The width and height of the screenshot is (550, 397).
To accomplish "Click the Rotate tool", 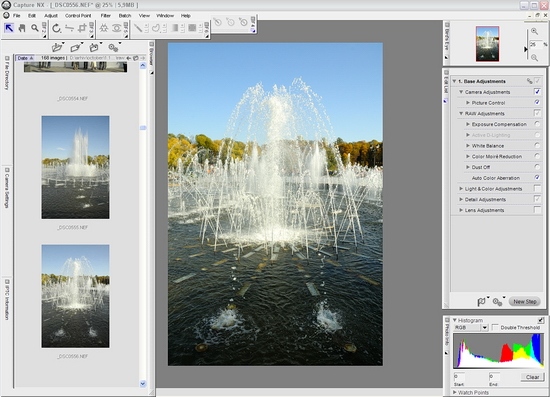I will tap(56, 28).
